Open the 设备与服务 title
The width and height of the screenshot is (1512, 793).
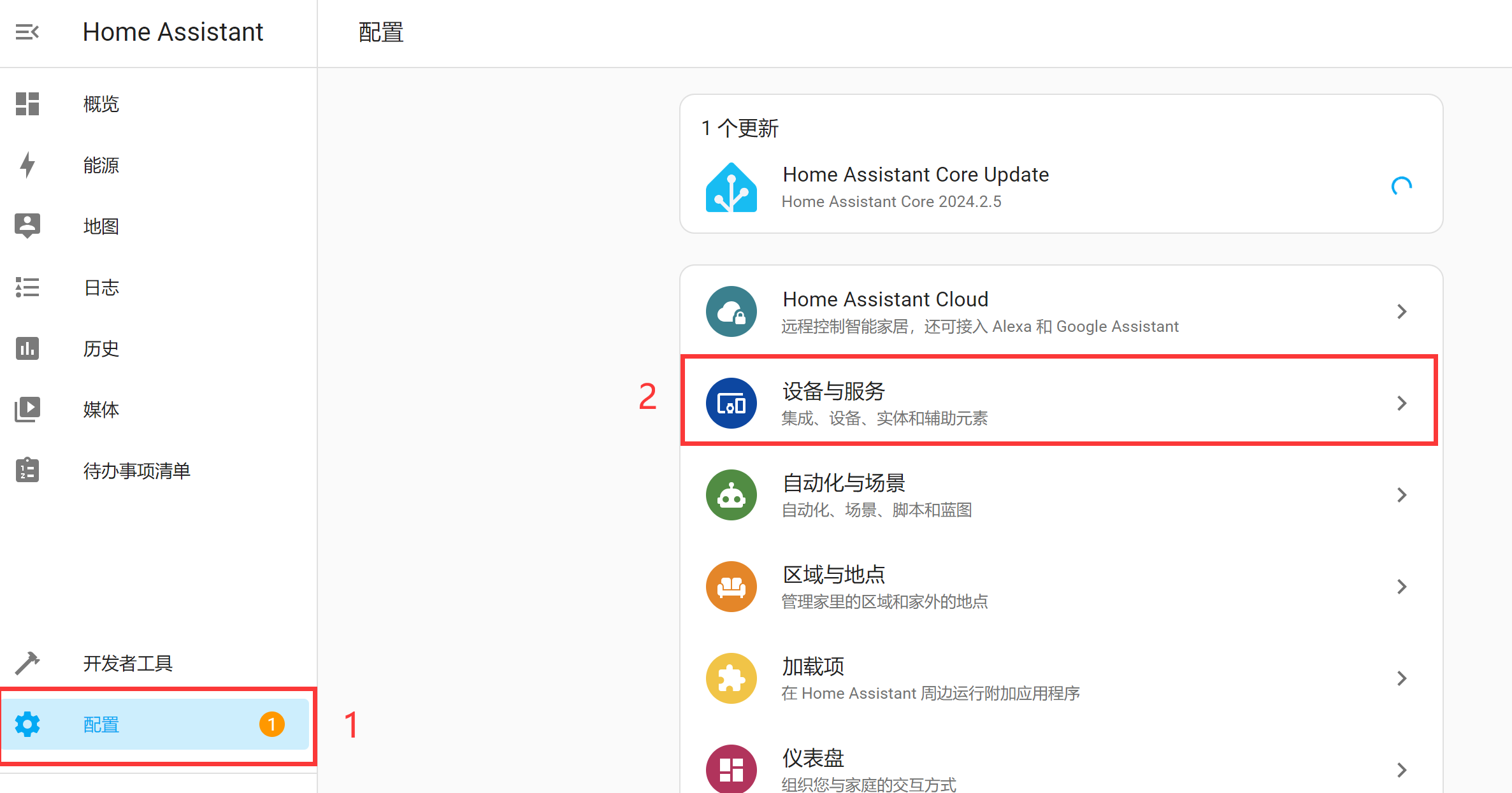click(x=834, y=391)
